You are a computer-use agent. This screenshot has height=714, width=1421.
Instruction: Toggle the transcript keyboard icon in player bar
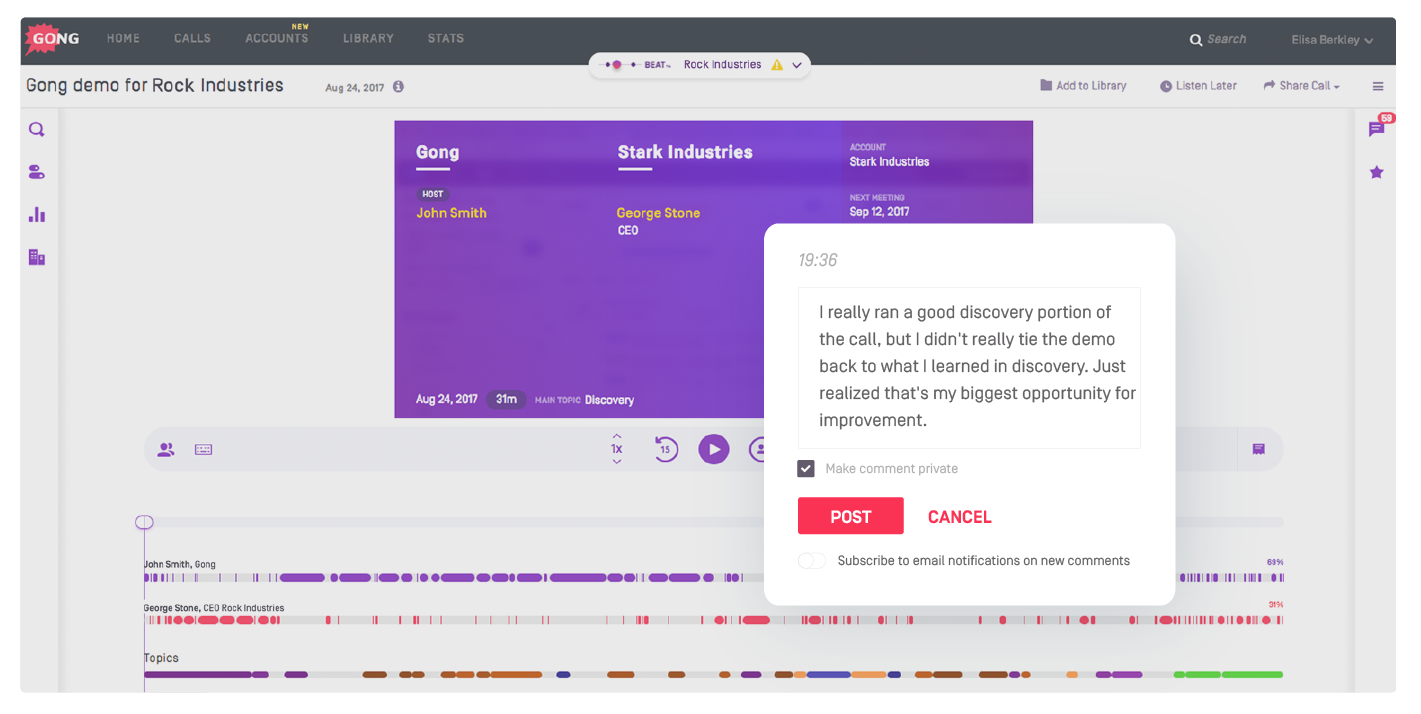point(203,449)
